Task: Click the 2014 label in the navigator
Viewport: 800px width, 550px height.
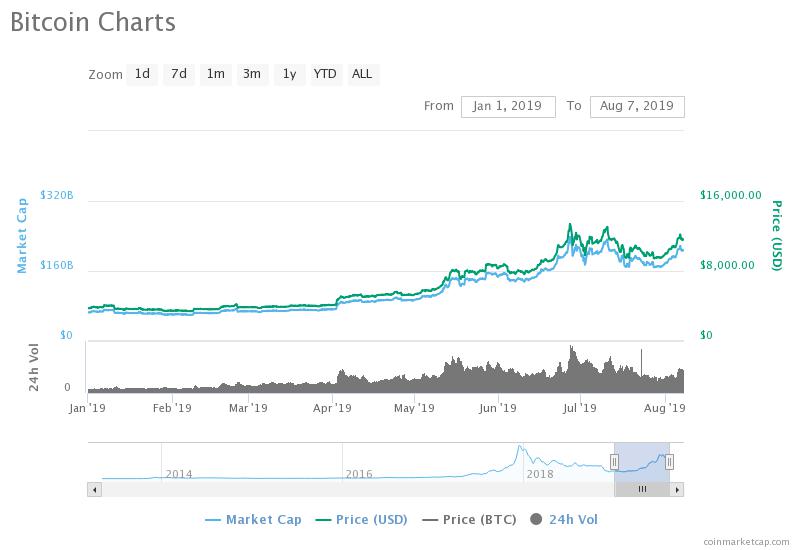Action: 179,474
